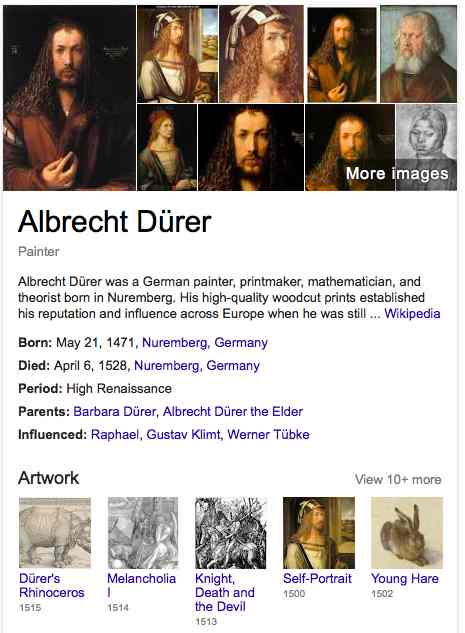The height and width of the screenshot is (633, 465).
Task: Open the large self-portrait main image
Action: pos(69,98)
